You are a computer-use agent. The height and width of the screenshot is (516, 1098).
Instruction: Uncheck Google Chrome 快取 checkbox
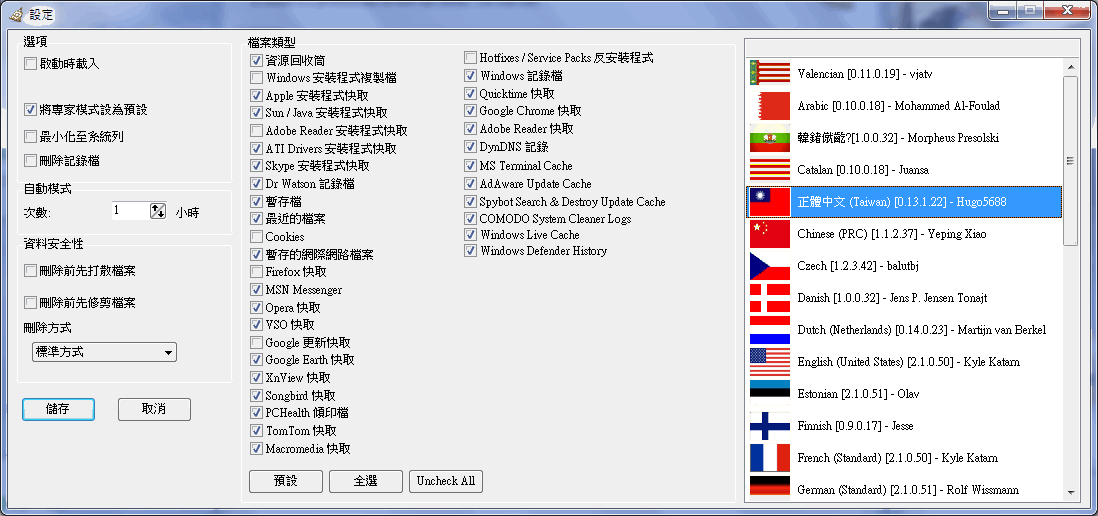471,111
